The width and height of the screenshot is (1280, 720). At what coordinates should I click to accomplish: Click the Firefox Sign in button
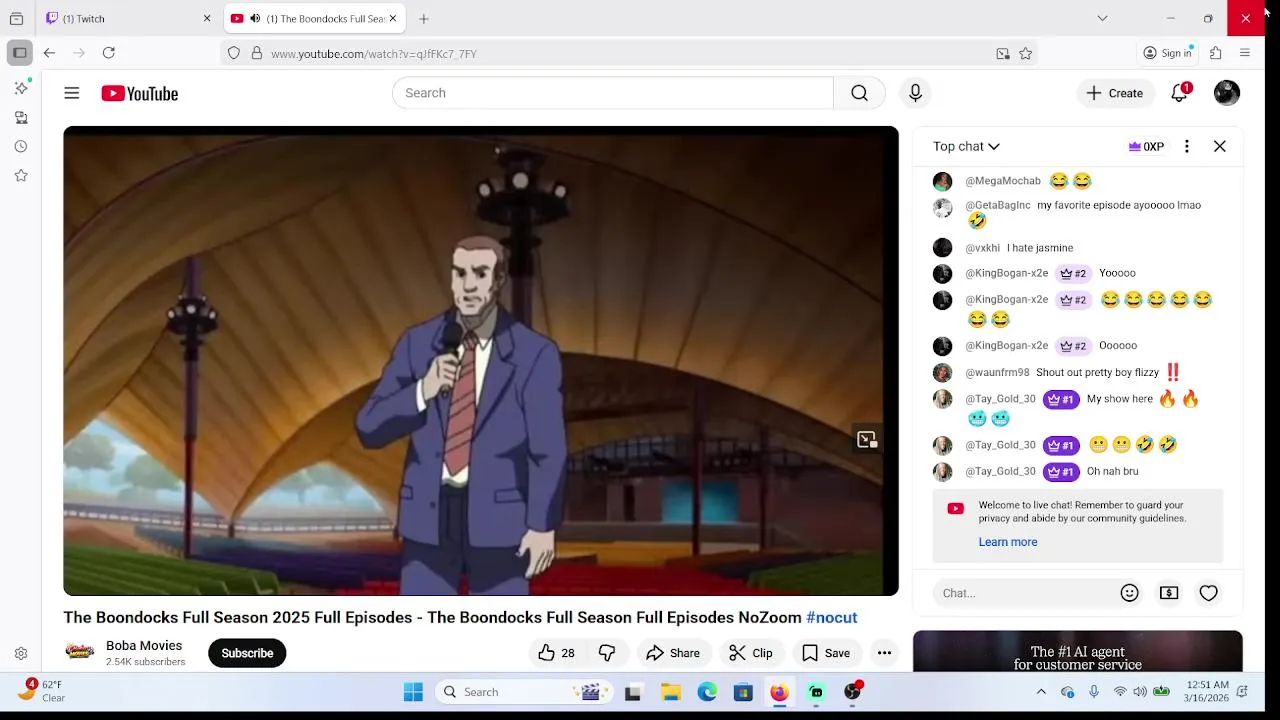1169,53
